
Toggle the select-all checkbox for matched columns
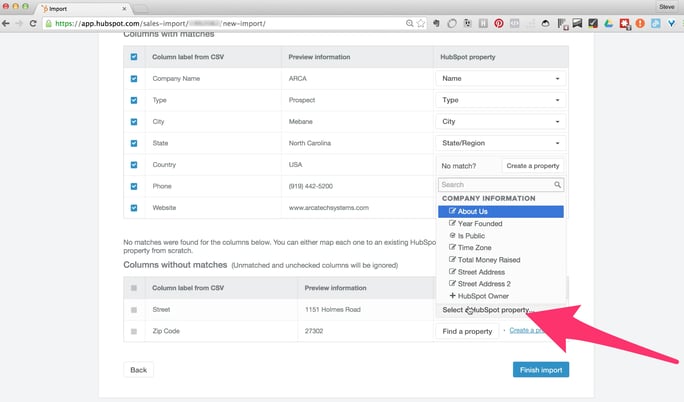134,57
